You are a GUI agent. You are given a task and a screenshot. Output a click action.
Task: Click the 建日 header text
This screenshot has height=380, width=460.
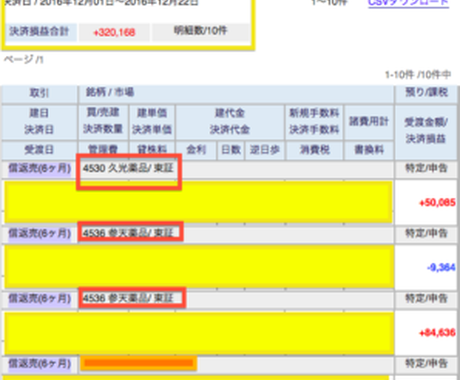pyautogui.click(x=39, y=113)
